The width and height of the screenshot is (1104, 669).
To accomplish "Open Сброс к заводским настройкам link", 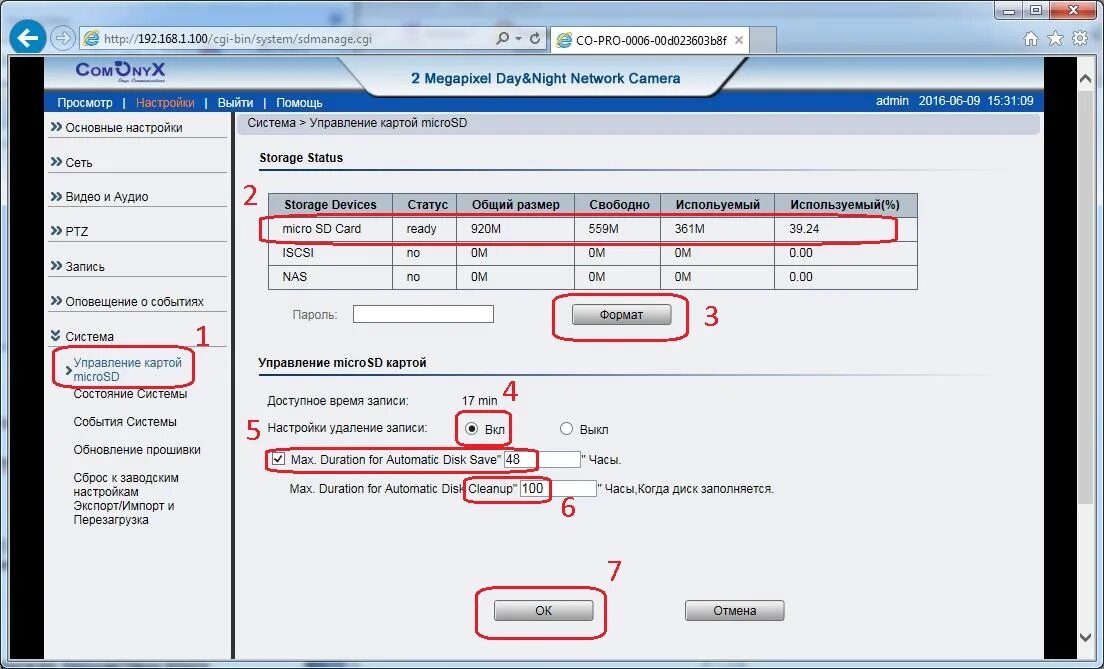I will pos(126,484).
